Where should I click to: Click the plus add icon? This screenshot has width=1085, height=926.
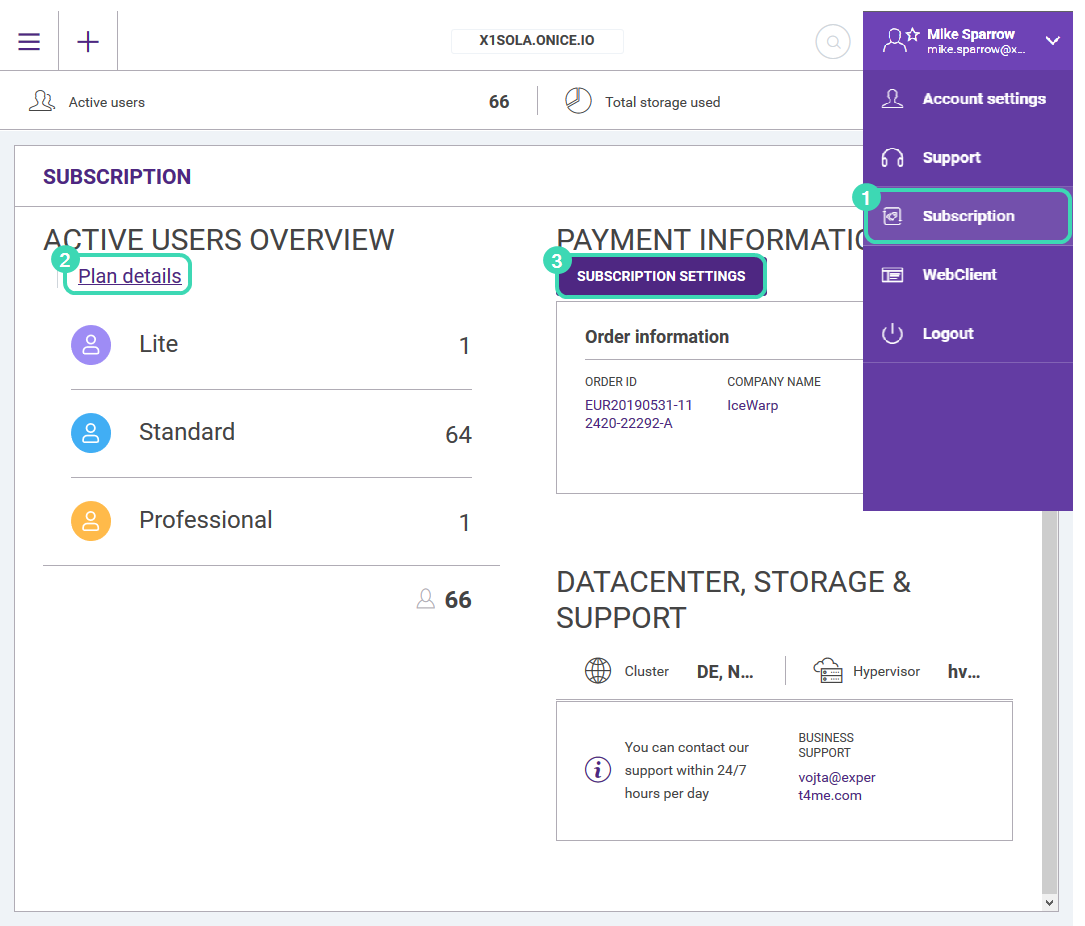tap(88, 42)
